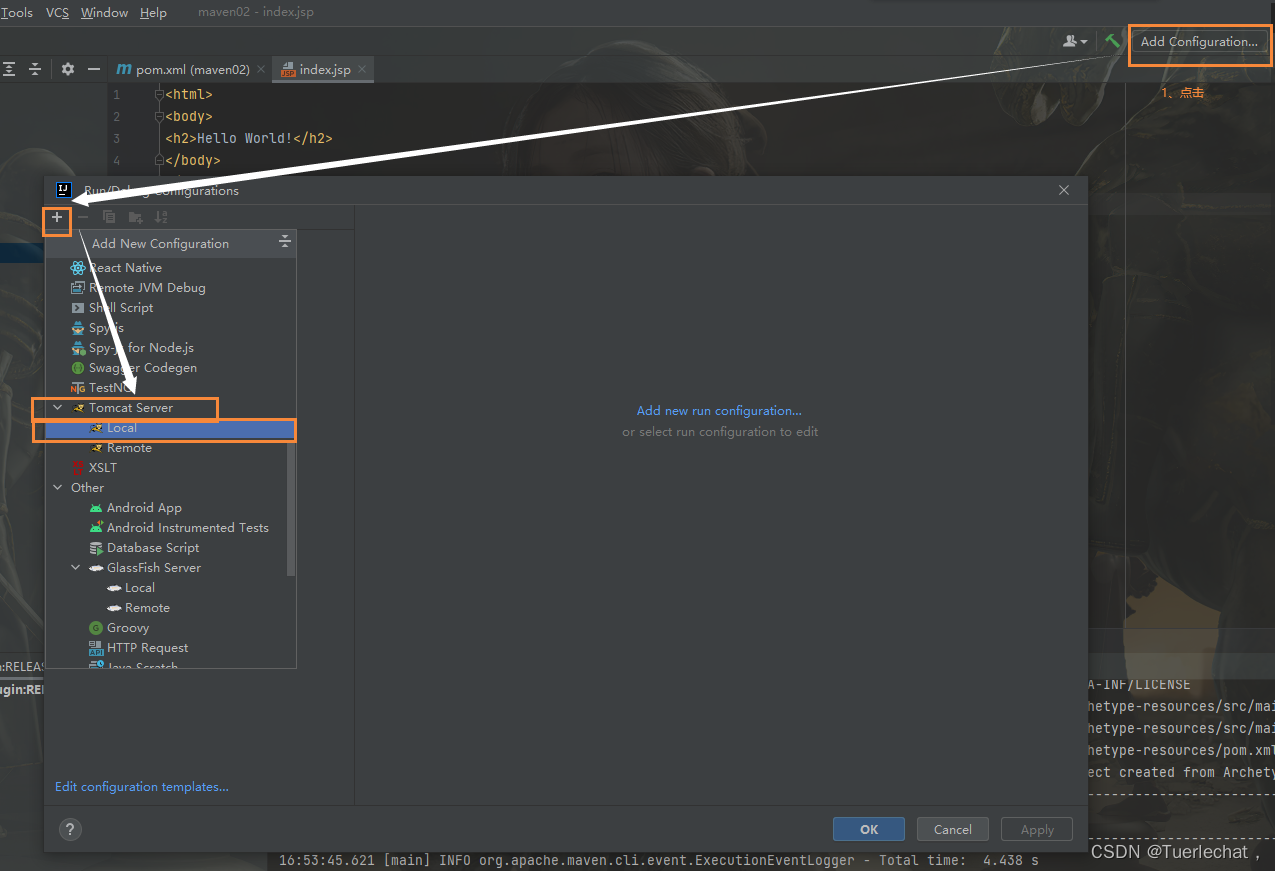Click the configuration type list scrollbar

click(x=291, y=509)
